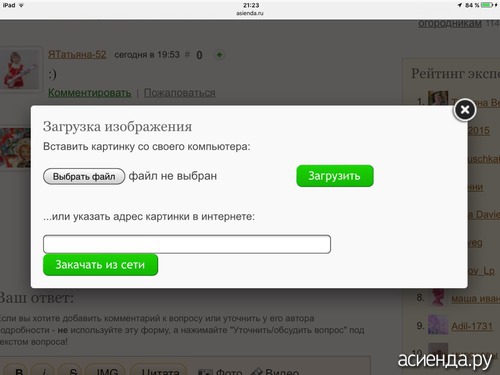Click the IMG toolbar button
The width and height of the screenshot is (500, 375).
coord(106,370)
